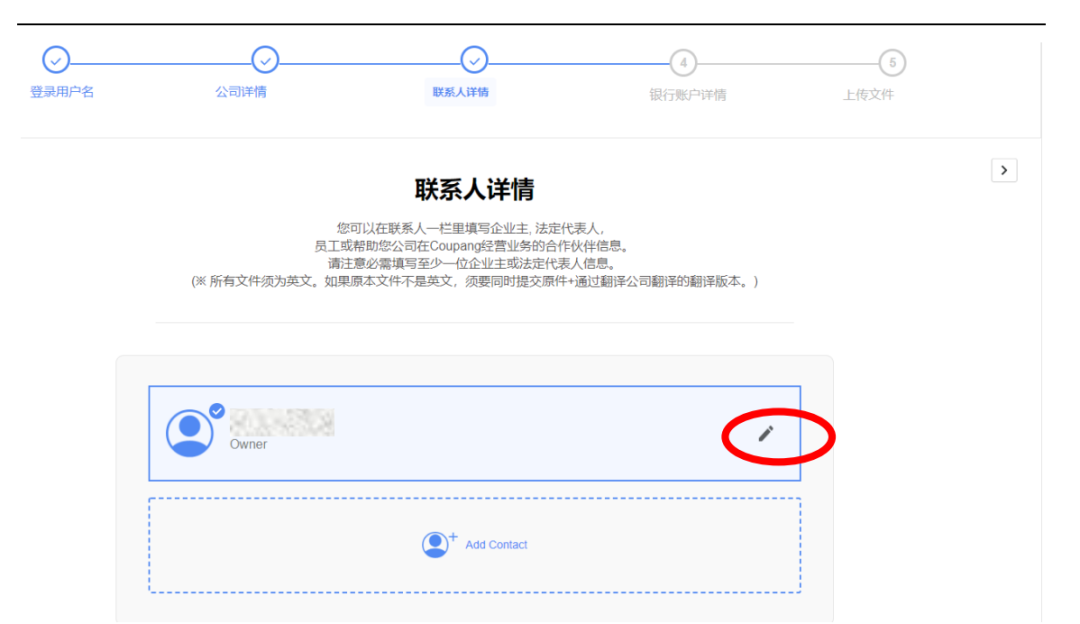Expand the right-side arrow panel
The image size is (1080, 624).
(1004, 169)
